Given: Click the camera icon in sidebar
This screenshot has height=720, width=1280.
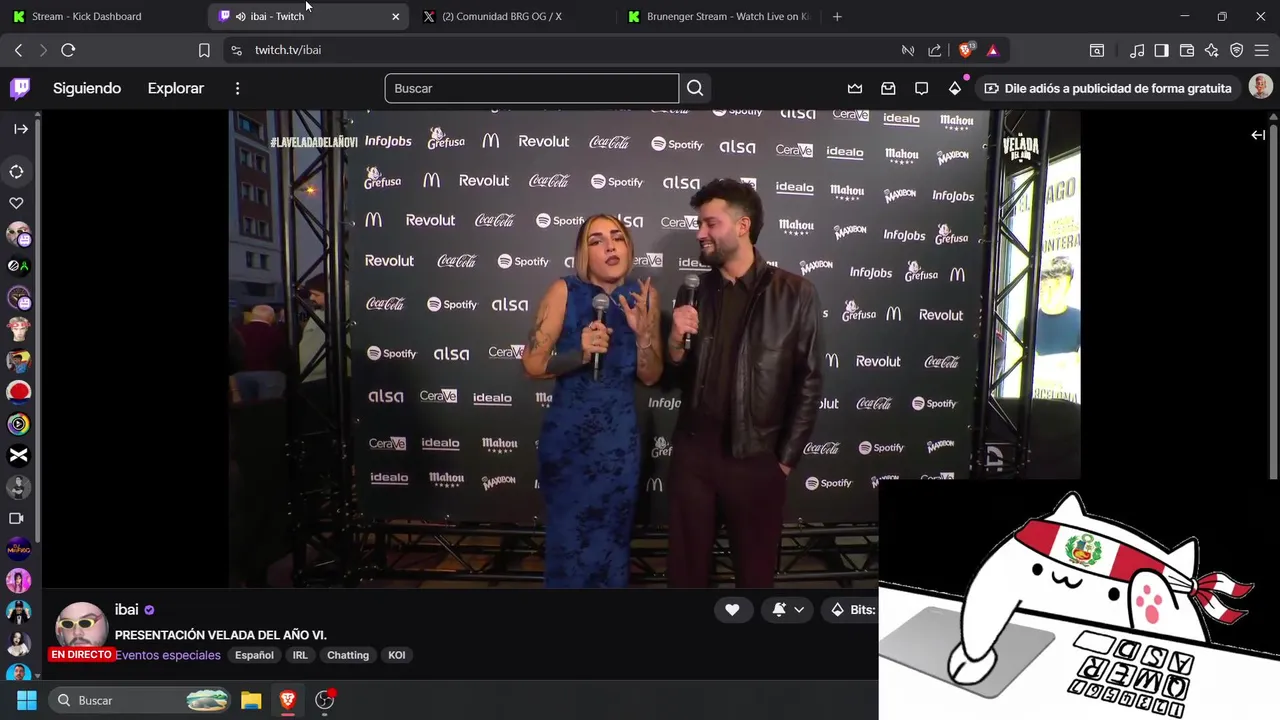Looking at the screenshot, I should 17,518.
